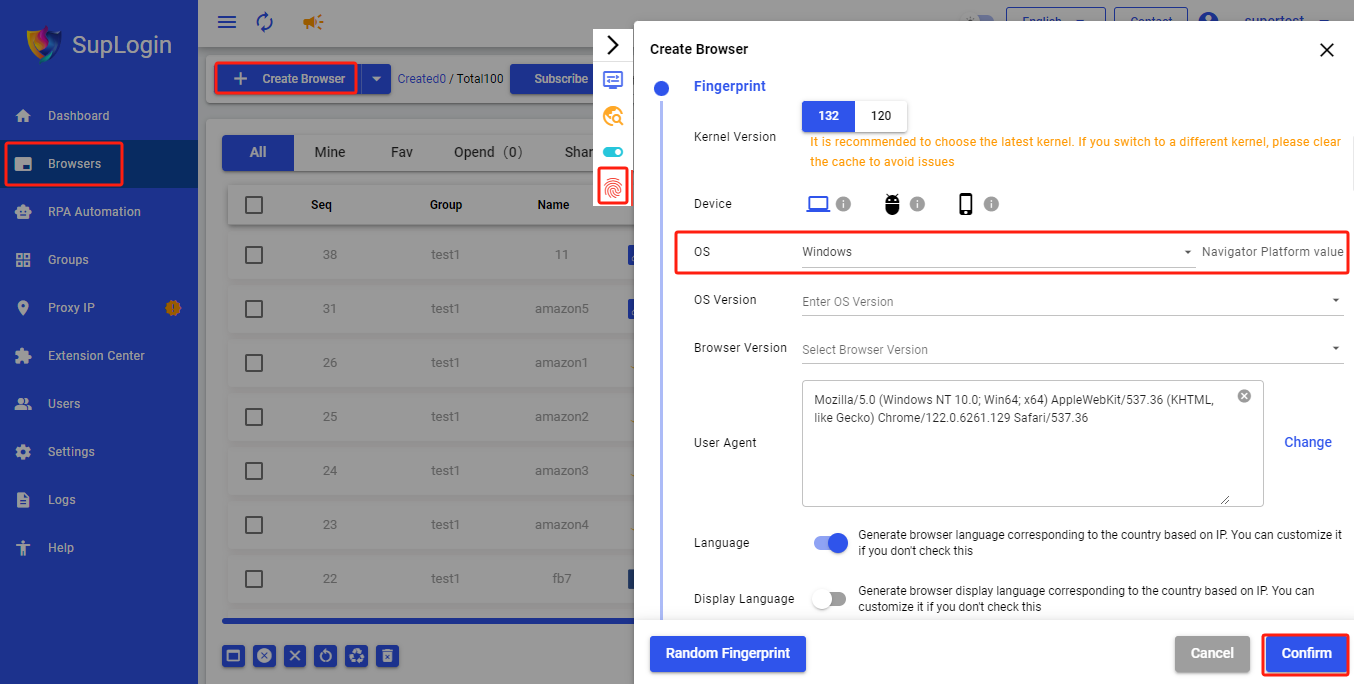Click the recycle icon in bottom toolbar
This screenshot has height=684, width=1354.
pyautogui.click(x=357, y=656)
